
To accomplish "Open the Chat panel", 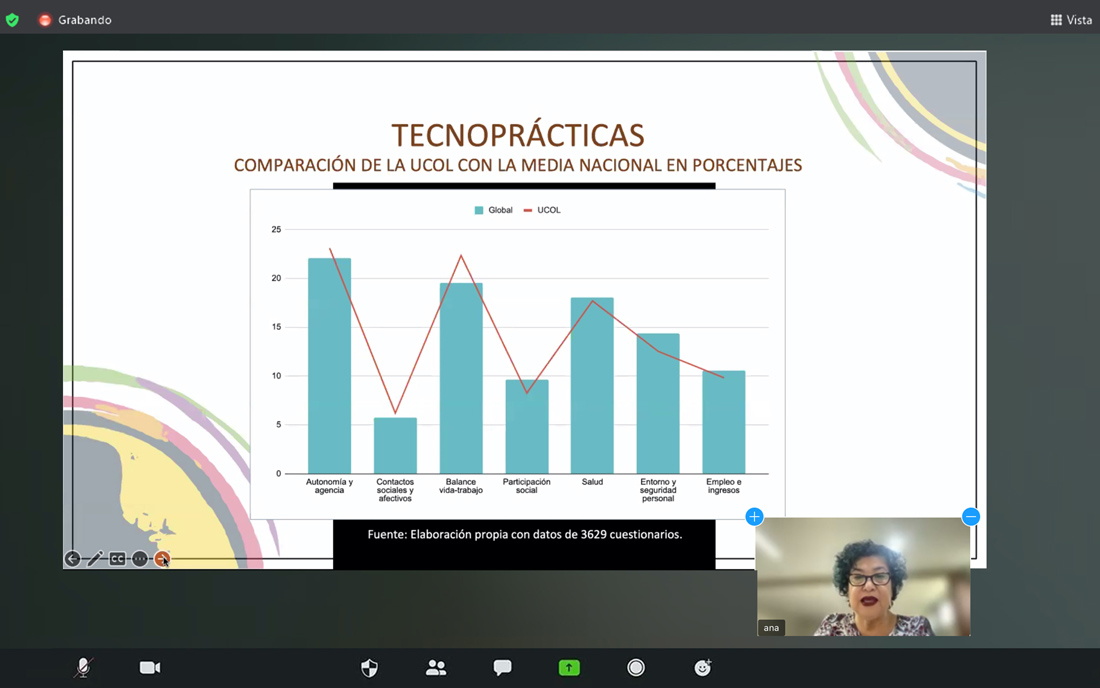I will pyautogui.click(x=502, y=668).
